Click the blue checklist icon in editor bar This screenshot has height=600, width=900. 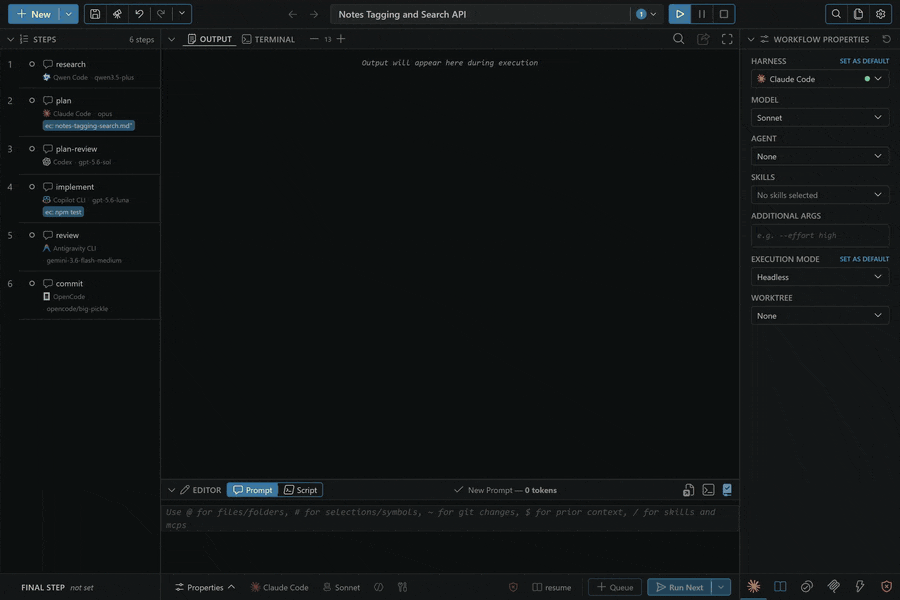[x=727, y=490]
